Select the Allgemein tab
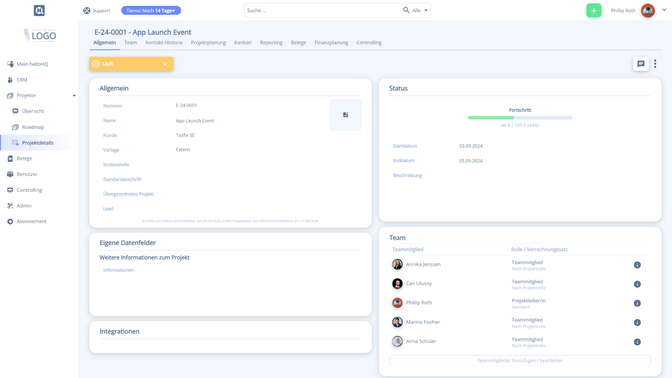Viewport: 672px width, 378px height. pos(105,42)
